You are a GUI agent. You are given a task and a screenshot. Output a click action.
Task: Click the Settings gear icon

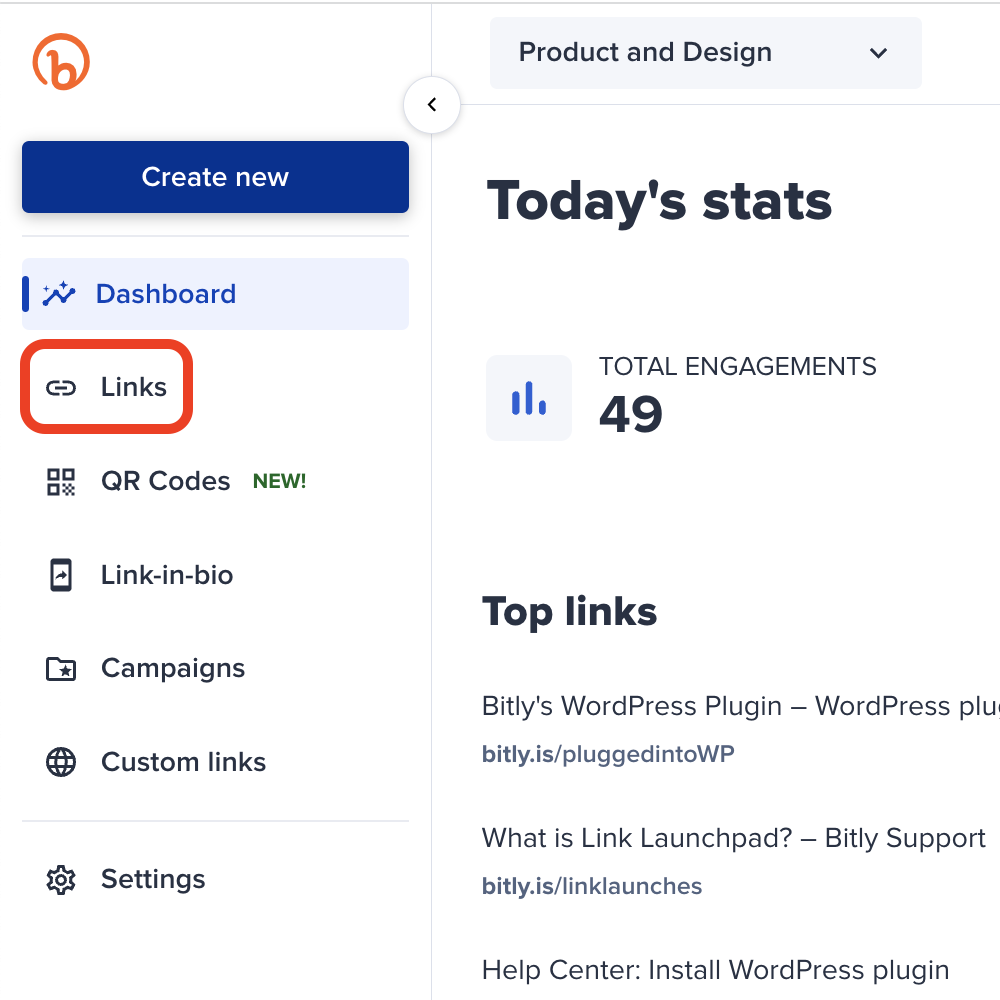tap(61, 880)
